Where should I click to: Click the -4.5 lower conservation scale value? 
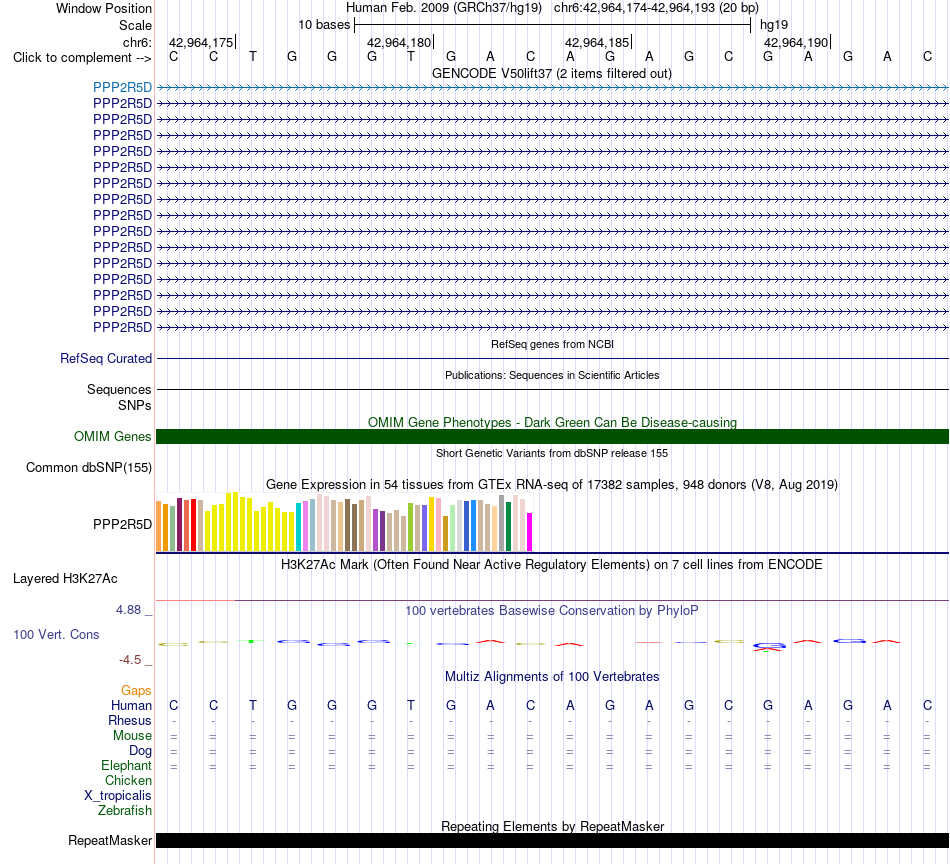(x=130, y=660)
